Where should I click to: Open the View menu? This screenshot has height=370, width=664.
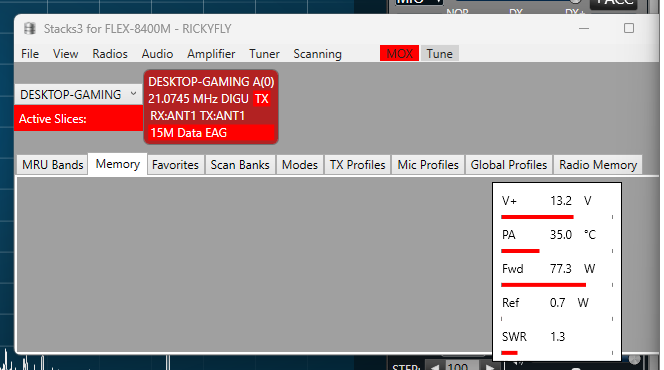click(x=65, y=54)
